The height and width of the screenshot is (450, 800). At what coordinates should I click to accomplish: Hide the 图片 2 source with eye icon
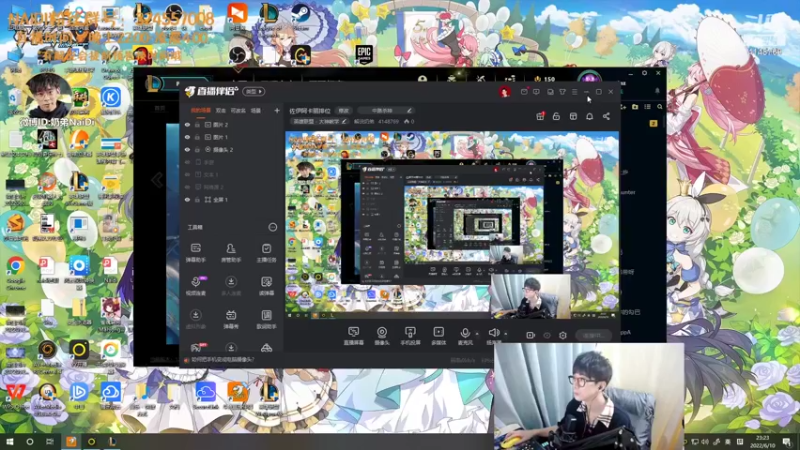pyautogui.click(x=187, y=124)
